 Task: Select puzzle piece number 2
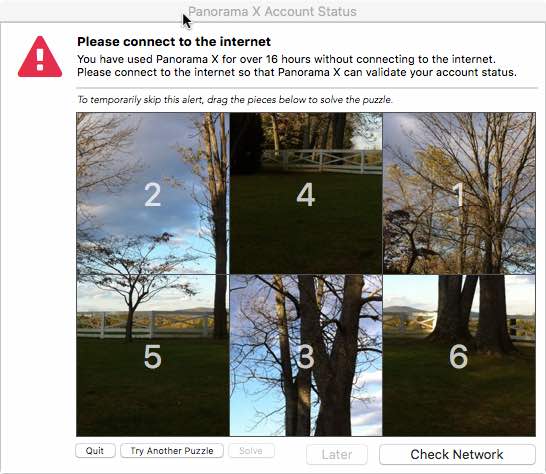click(x=153, y=193)
